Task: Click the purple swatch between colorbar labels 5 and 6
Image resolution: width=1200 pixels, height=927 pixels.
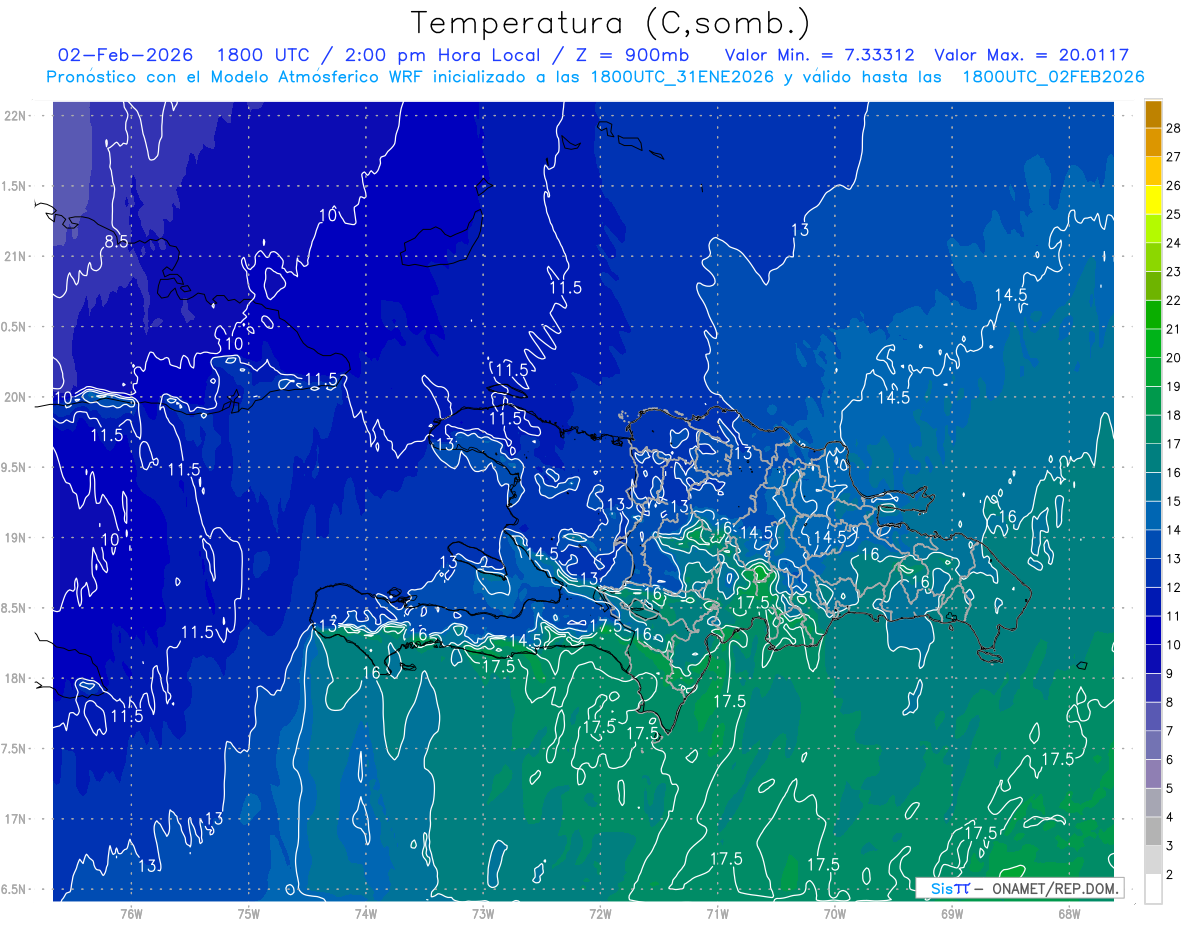Action: 1154,774
